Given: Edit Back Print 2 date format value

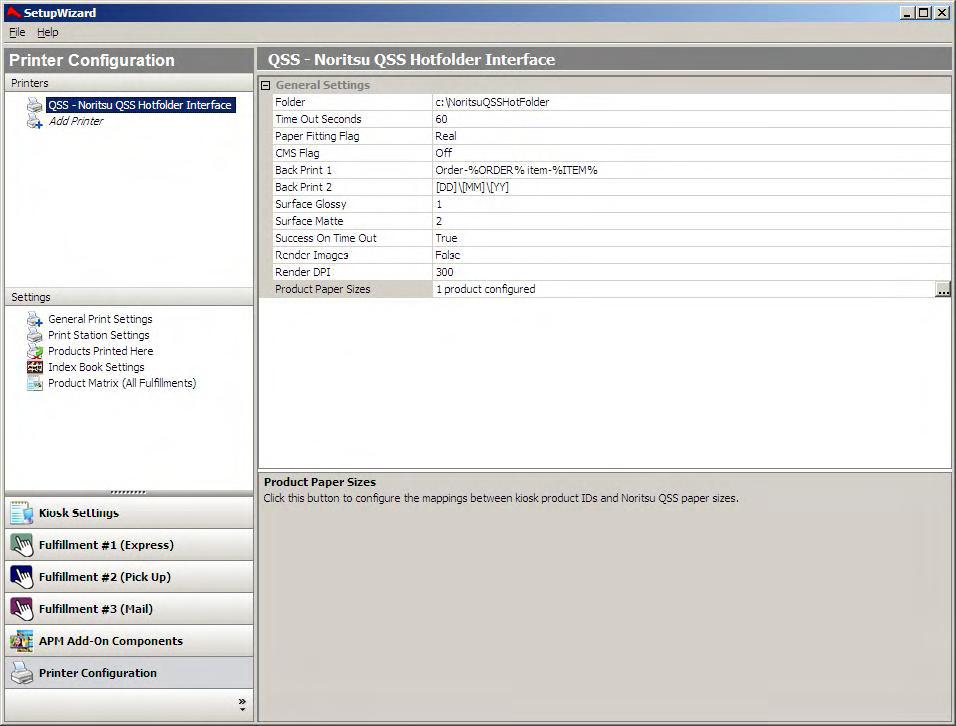Looking at the screenshot, I should click(691, 187).
